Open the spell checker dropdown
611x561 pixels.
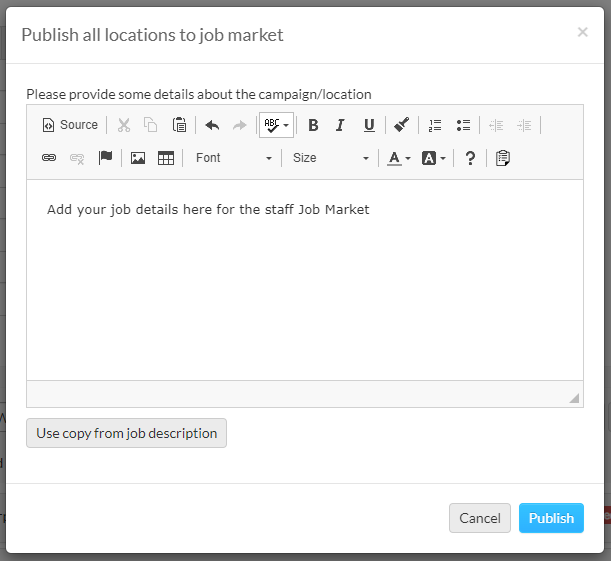(276, 125)
